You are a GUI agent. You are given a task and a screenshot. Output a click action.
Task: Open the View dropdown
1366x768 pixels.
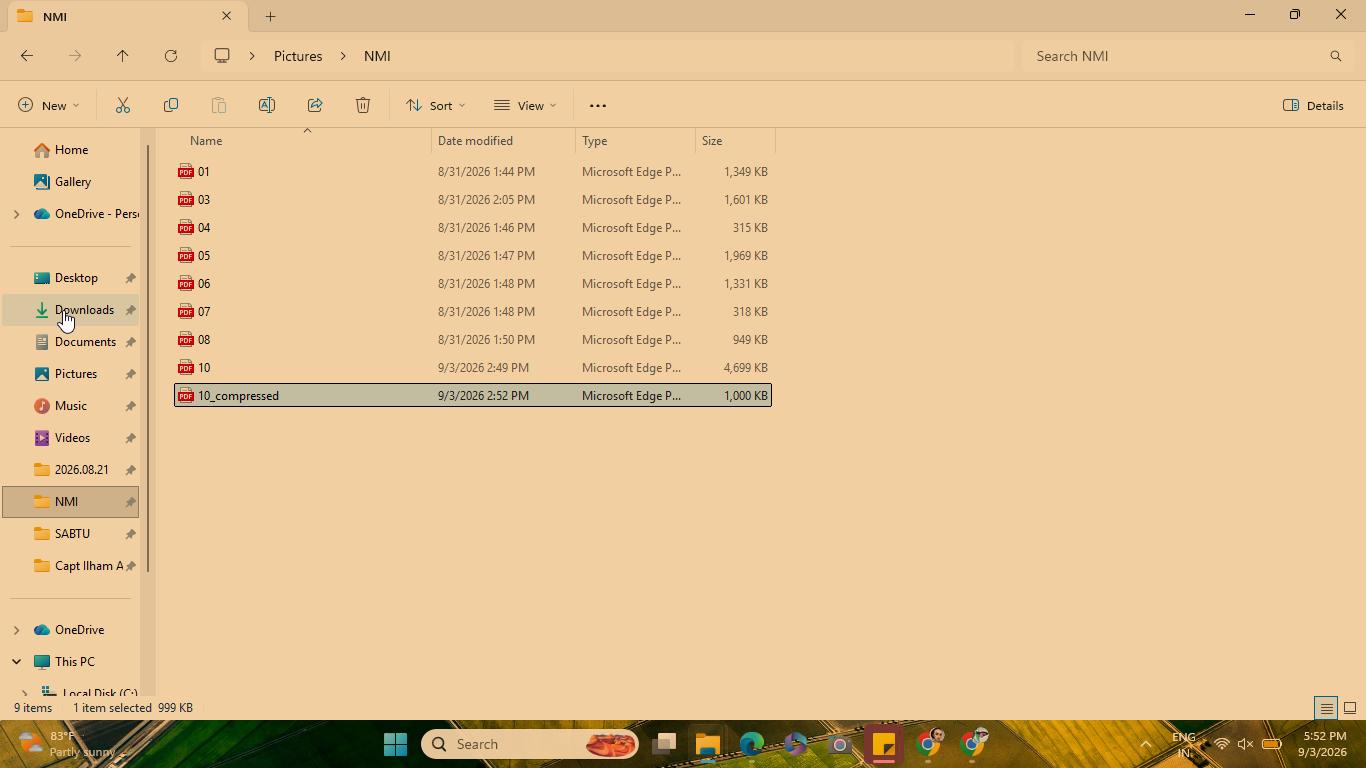(x=525, y=105)
